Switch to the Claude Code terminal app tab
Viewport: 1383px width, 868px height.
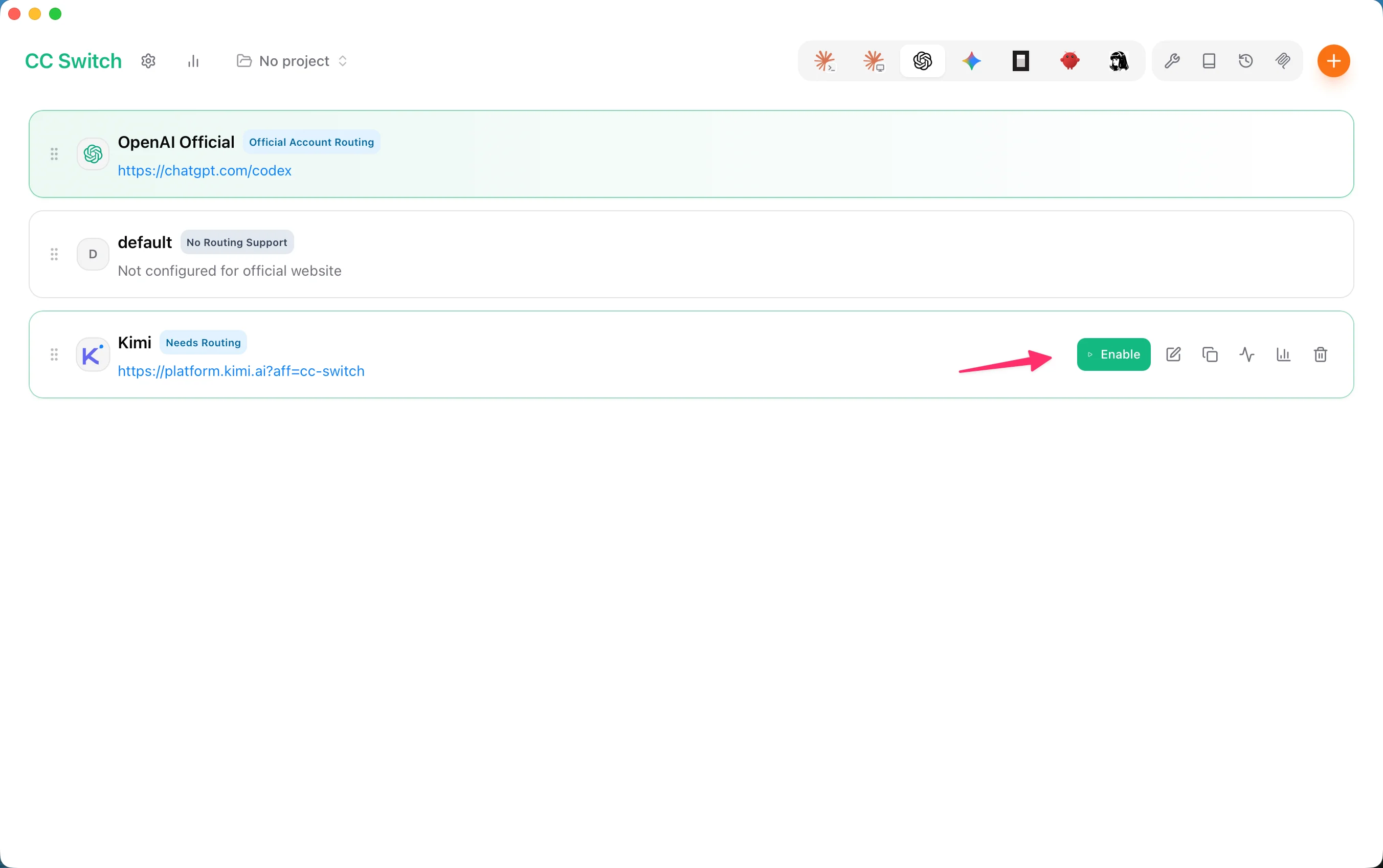(824, 61)
